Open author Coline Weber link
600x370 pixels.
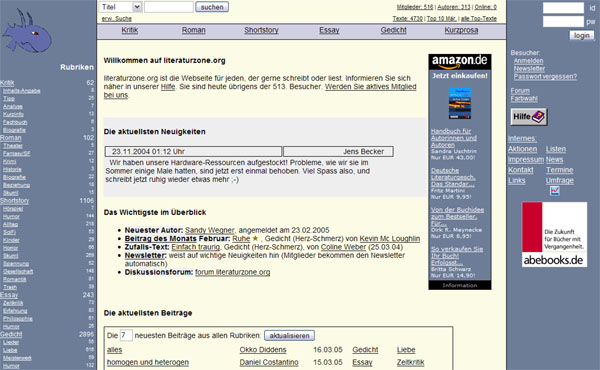(x=343, y=247)
